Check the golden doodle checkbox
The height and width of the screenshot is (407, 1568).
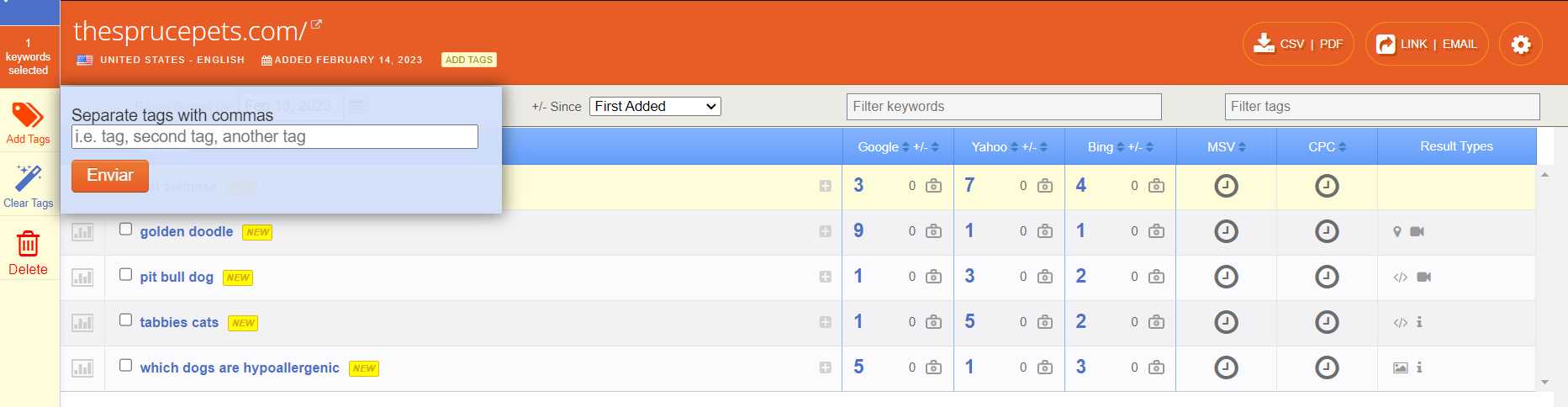(125, 229)
